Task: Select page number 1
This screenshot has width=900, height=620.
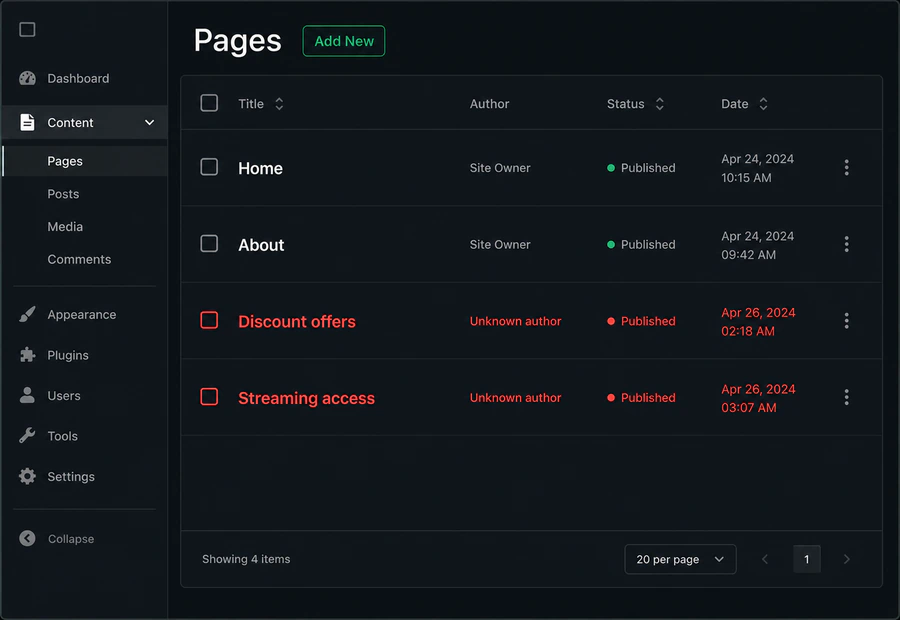Action: 806,559
